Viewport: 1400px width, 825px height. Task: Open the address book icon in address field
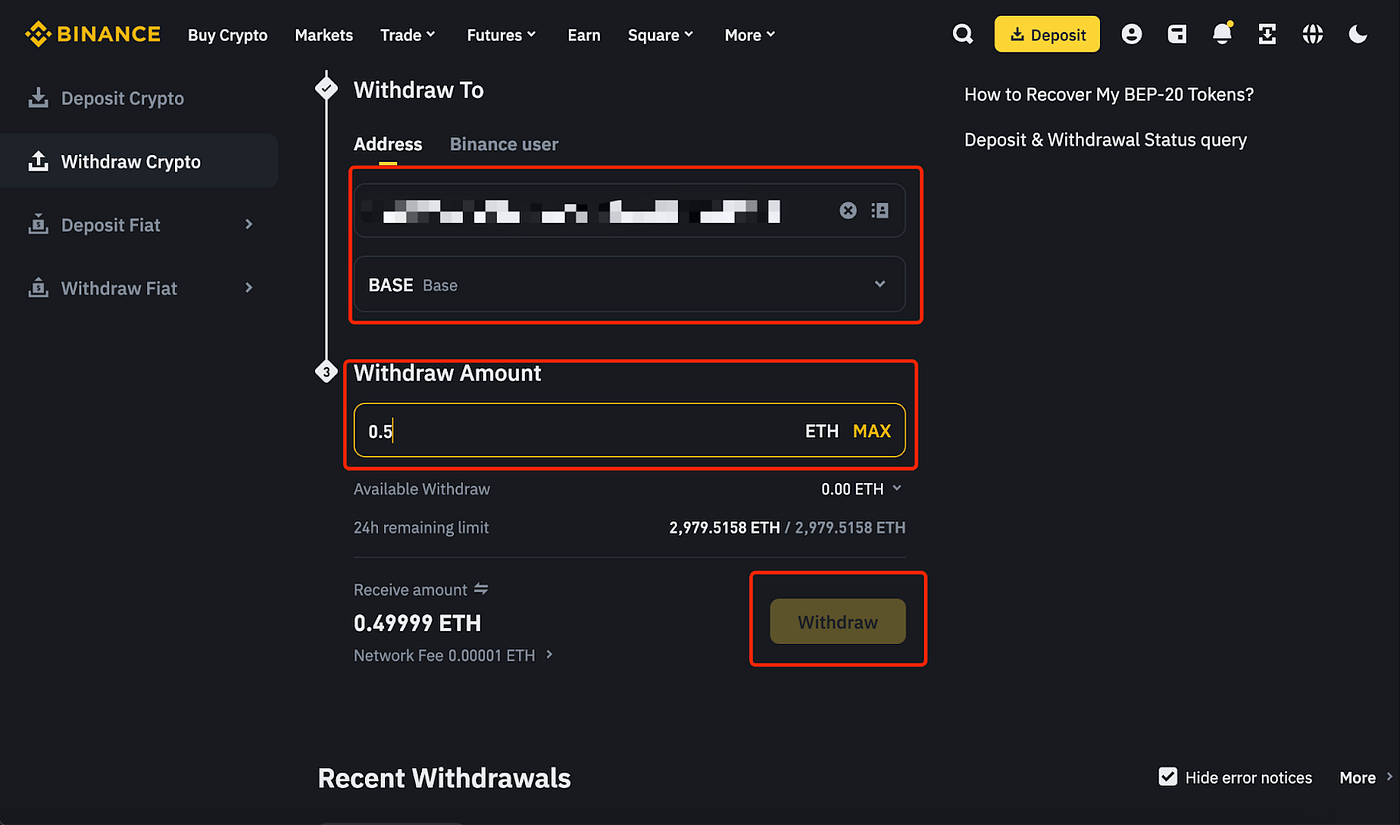coord(879,210)
